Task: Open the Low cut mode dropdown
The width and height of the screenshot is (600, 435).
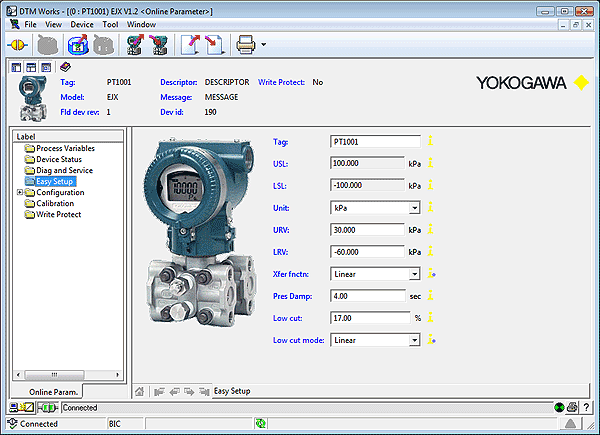Action: coord(414,340)
